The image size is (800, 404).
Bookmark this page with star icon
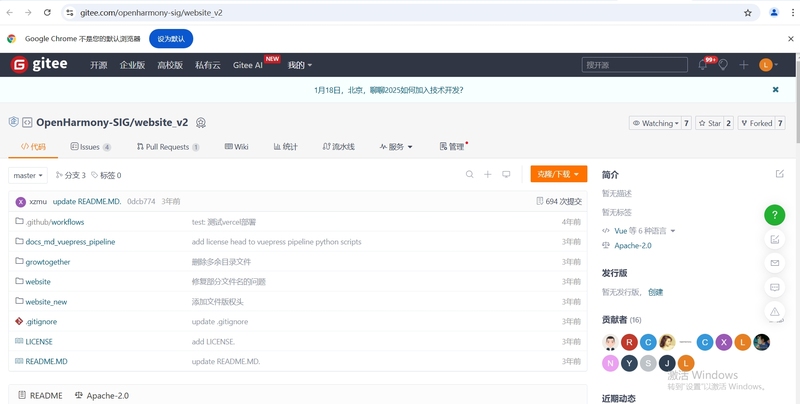tap(748, 13)
